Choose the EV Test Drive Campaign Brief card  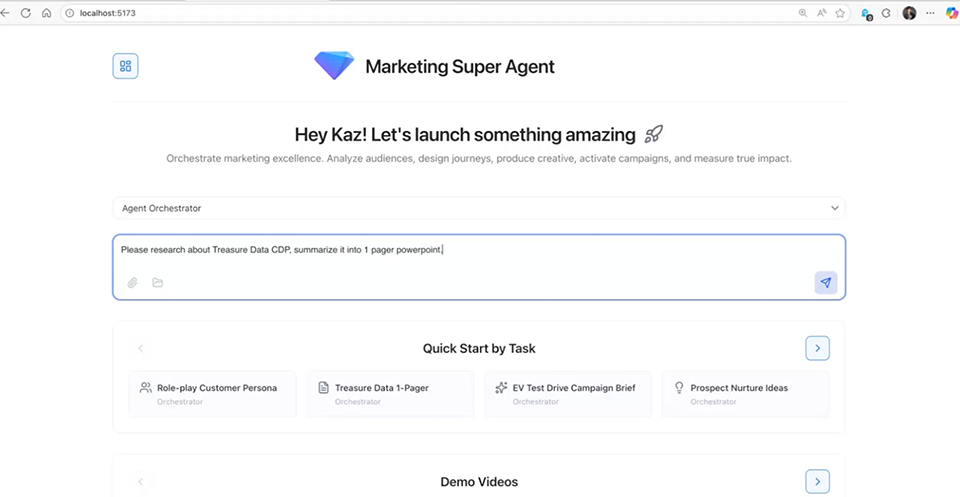coord(568,393)
